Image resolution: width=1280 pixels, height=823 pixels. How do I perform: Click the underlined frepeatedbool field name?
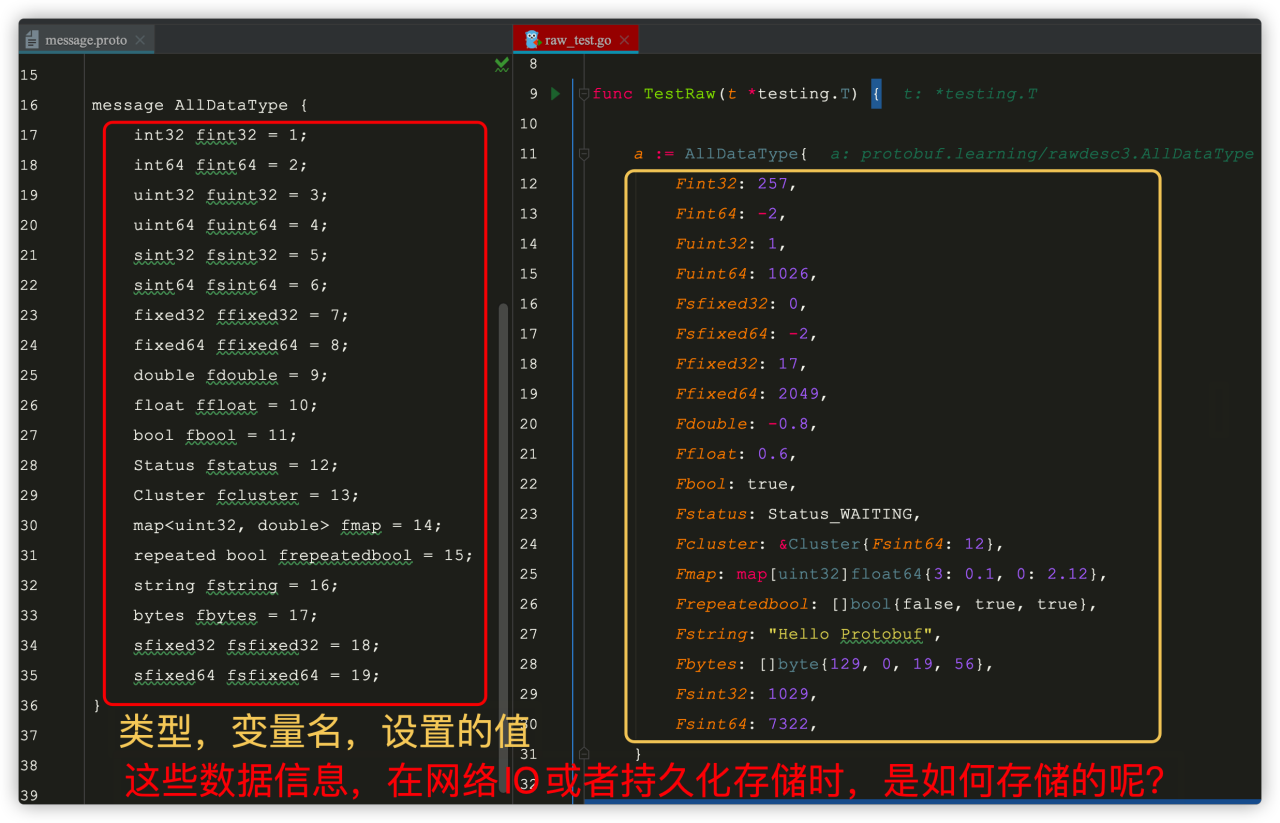345,555
